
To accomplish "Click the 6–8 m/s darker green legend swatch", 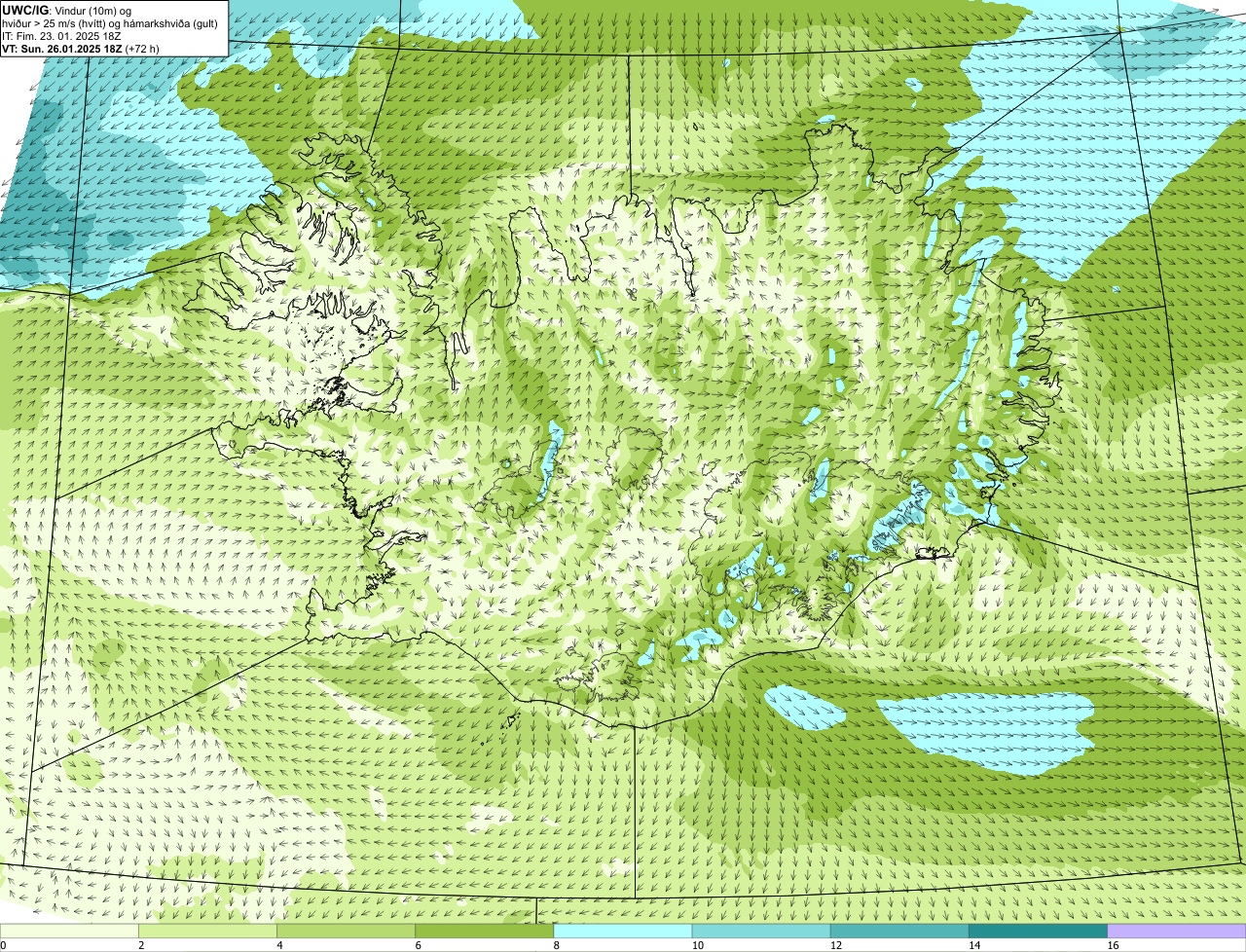I will [x=485, y=932].
